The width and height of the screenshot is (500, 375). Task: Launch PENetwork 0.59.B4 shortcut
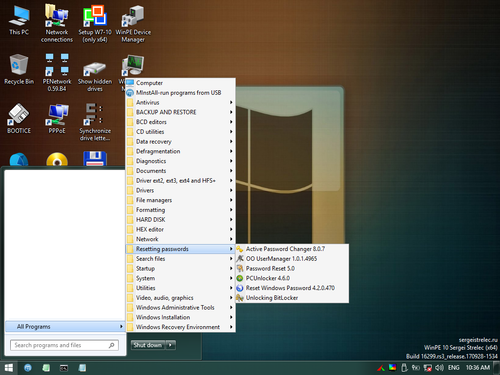click(57, 73)
